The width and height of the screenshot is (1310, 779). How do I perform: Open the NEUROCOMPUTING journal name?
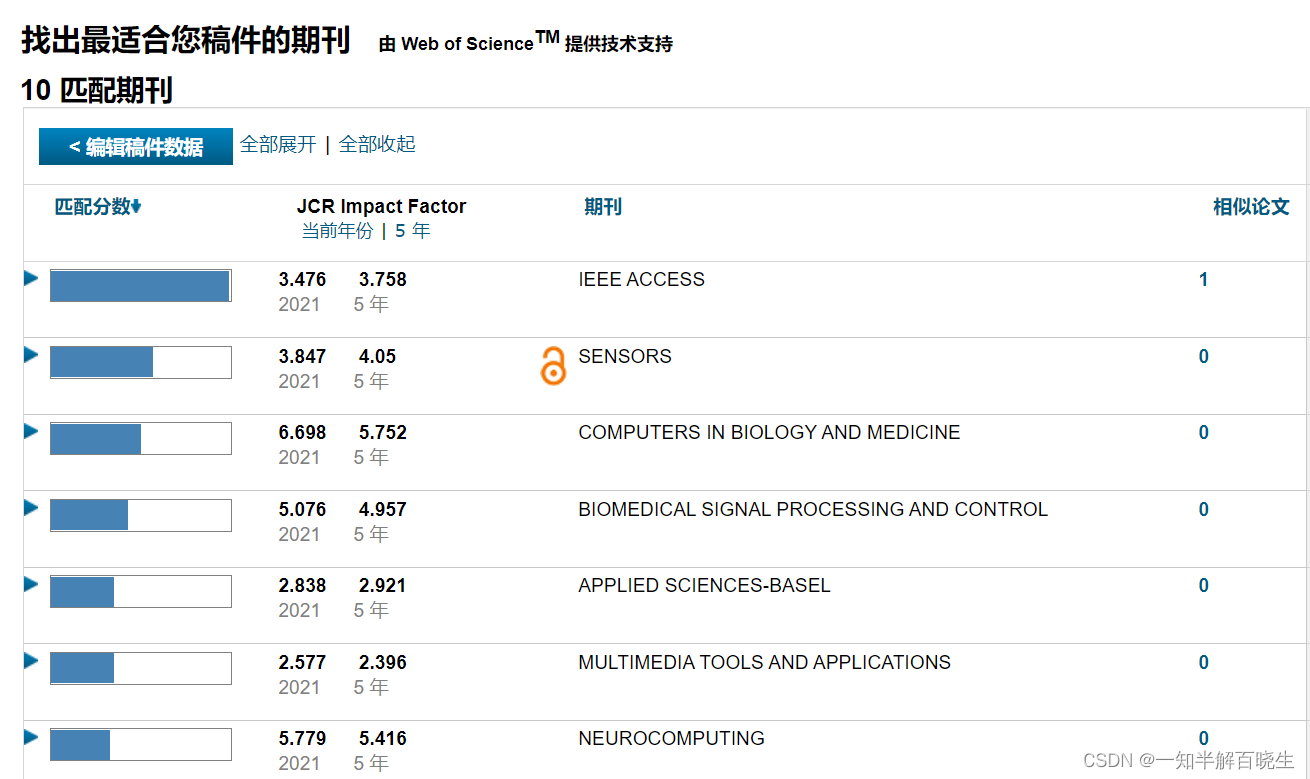(x=671, y=738)
